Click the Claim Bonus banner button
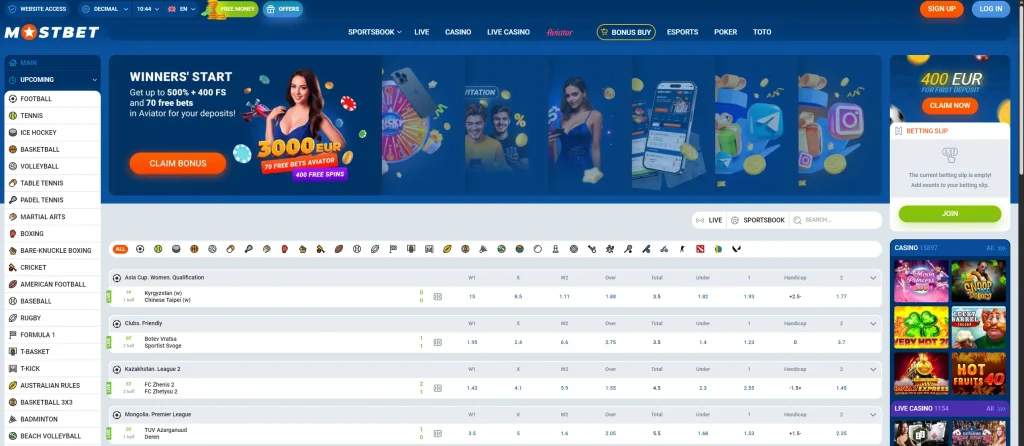 178,163
